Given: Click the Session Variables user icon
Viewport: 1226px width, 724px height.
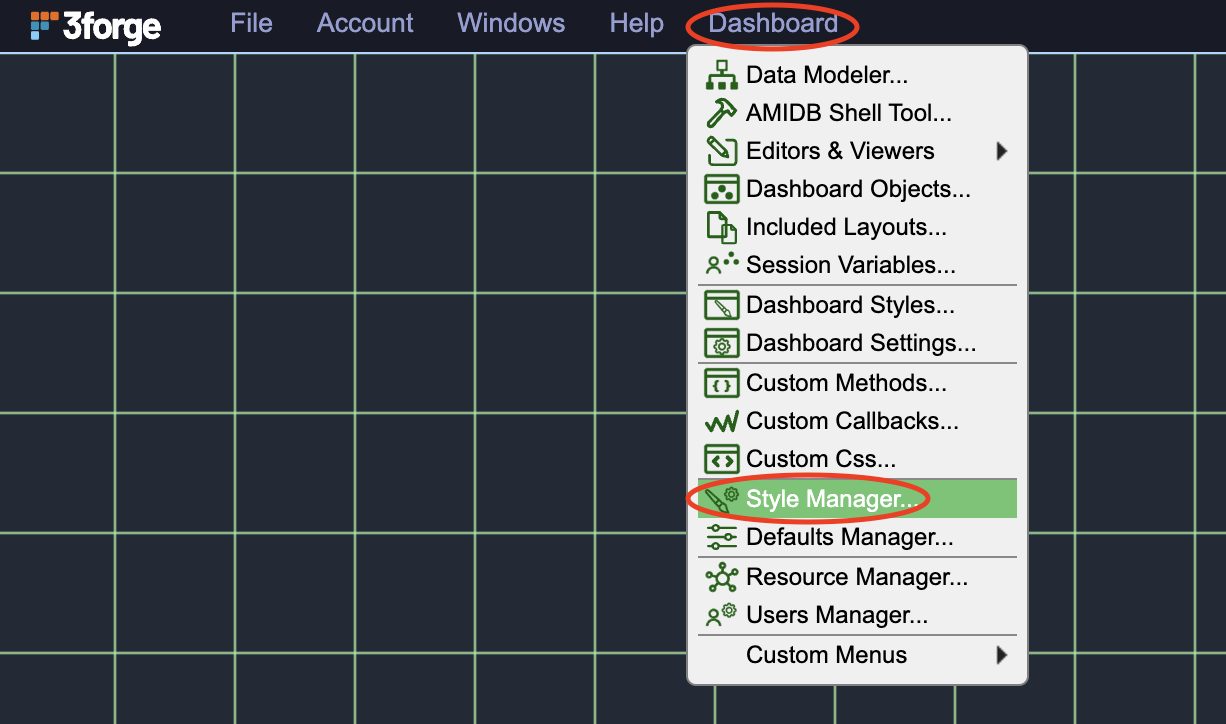Looking at the screenshot, I should pos(721,265).
